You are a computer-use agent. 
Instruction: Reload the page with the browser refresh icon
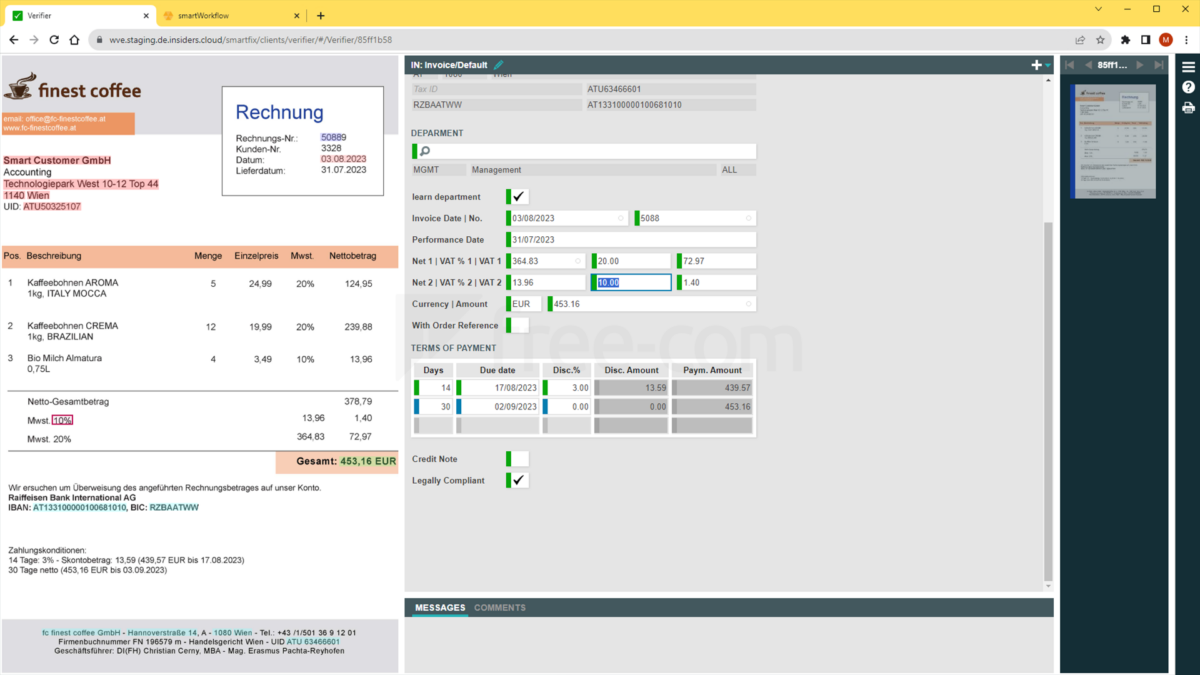53,38
